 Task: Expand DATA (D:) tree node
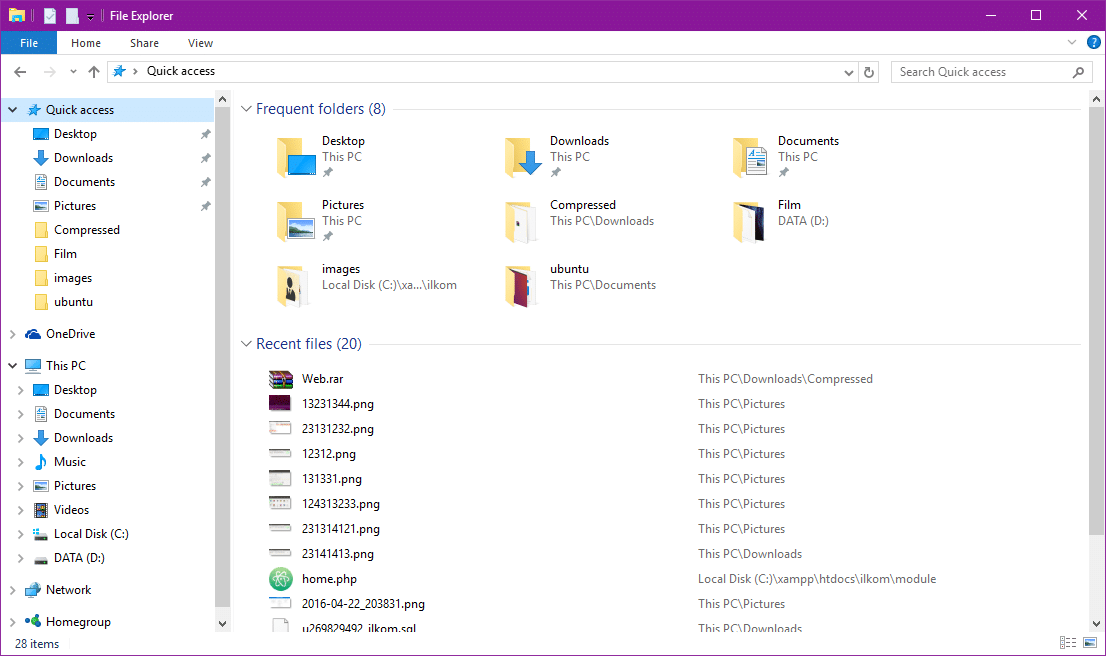pyautogui.click(x=20, y=558)
